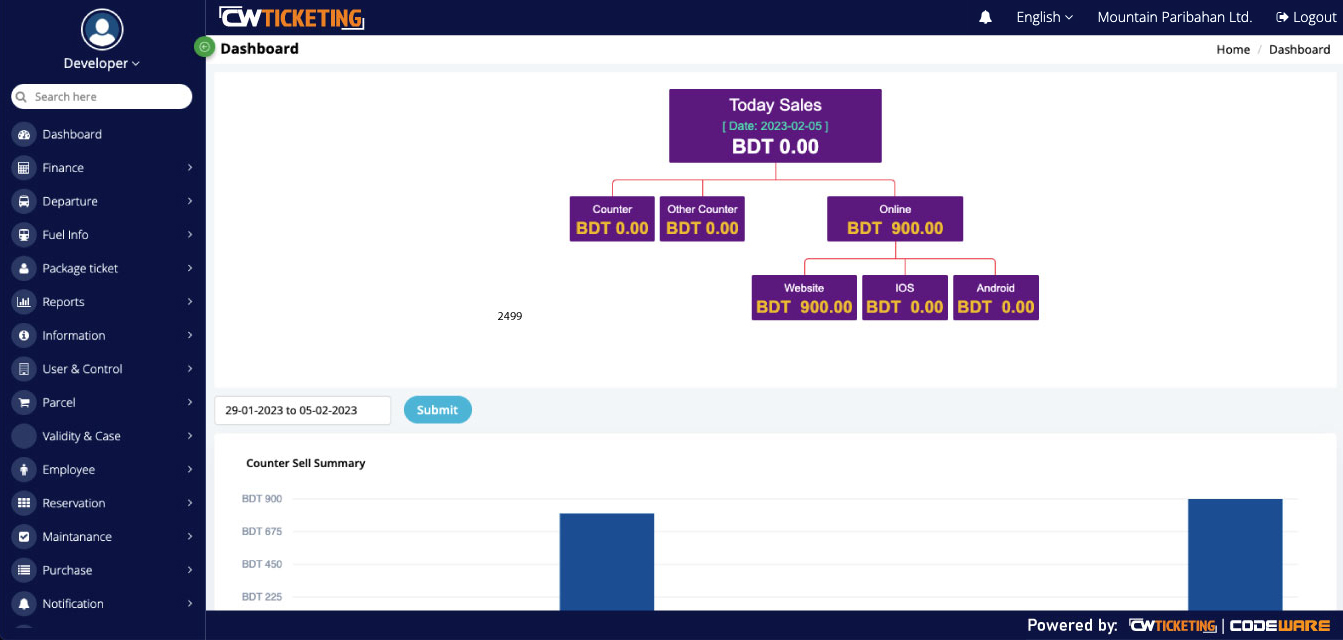Image resolution: width=1343 pixels, height=640 pixels.
Task: Click the Fuel Info icon
Action: pos(22,234)
